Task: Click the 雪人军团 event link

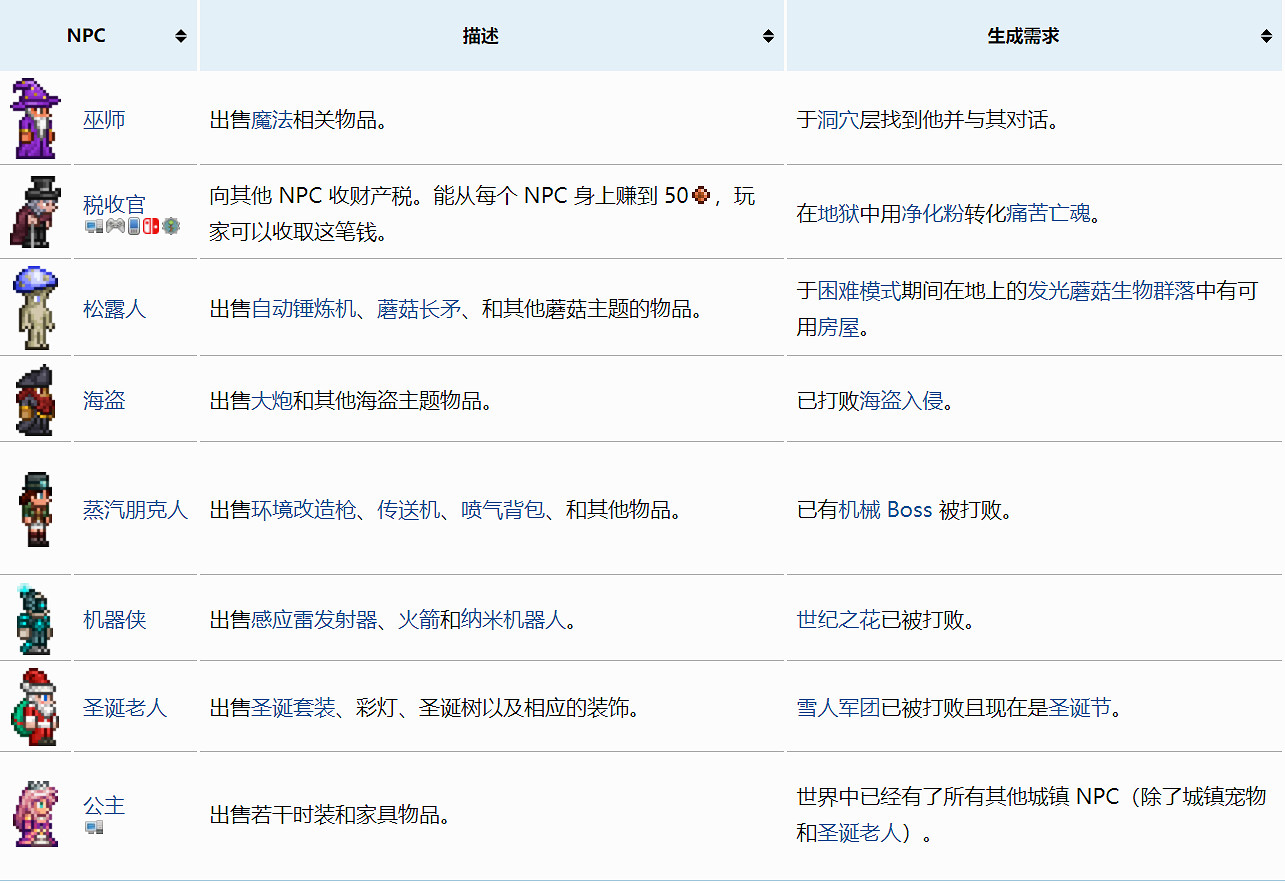Action: (x=838, y=708)
